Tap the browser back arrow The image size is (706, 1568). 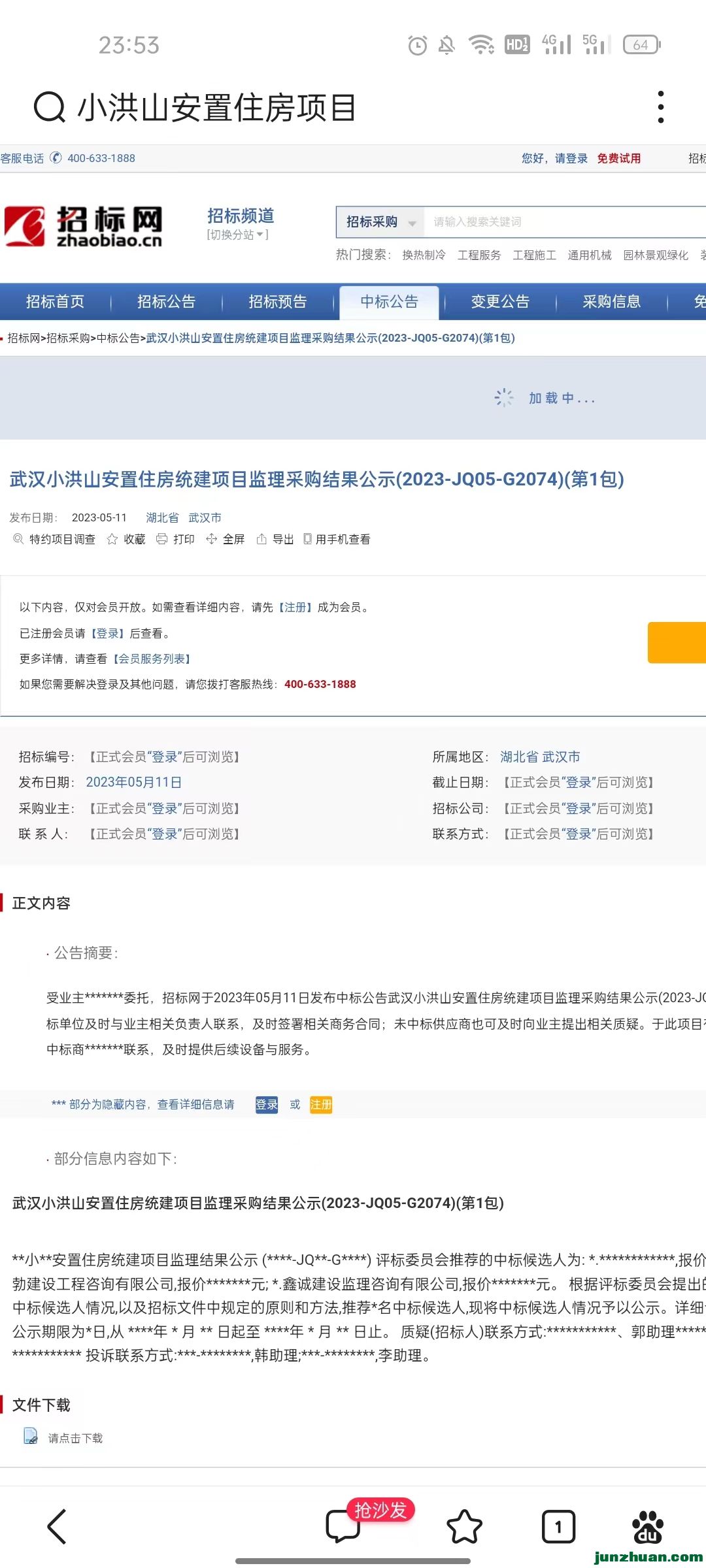pyautogui.click(x=58, y=1527)
